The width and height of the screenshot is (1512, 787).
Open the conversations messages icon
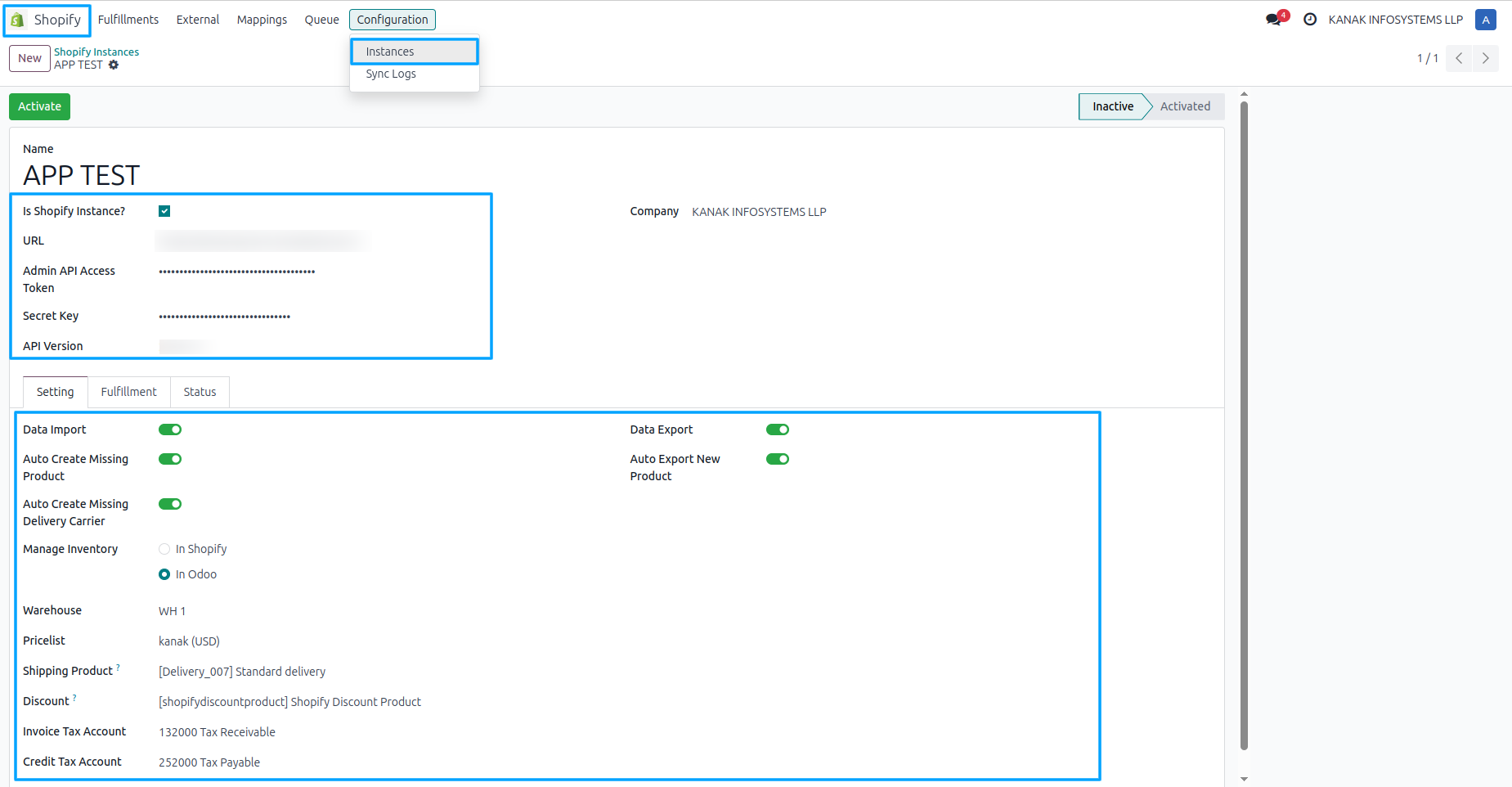click(x=1273, y=20)
